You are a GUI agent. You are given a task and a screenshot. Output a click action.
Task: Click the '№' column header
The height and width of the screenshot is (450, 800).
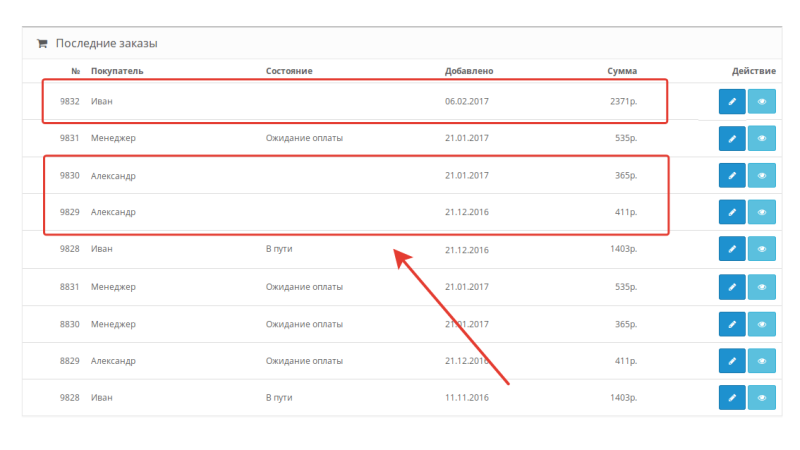[x=76, y=71]
